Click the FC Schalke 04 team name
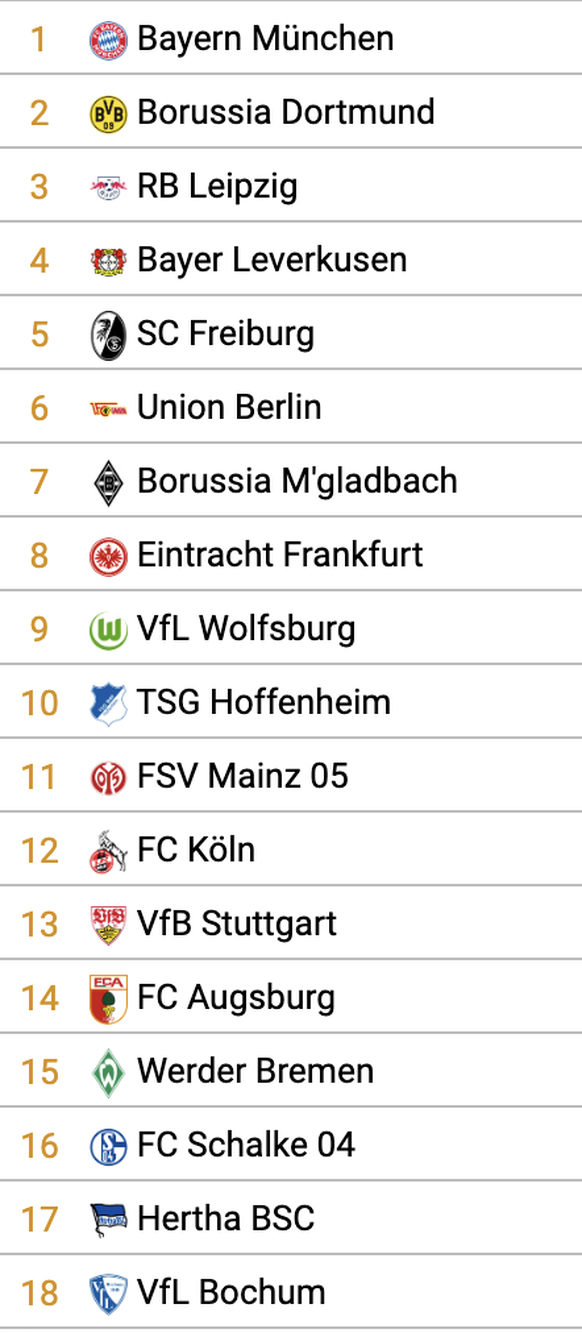This screenshot has width=582, height=1333. [246, 1145]
